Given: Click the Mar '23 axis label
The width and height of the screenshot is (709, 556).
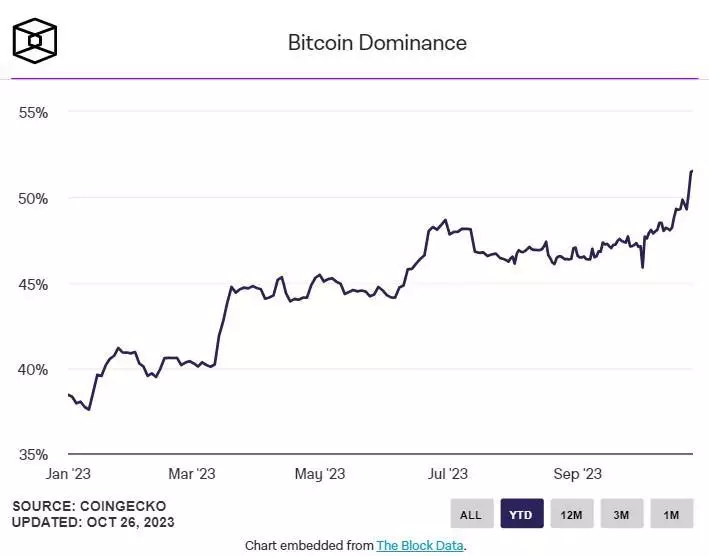Looking at the screenshot, I should coord(192,474).
